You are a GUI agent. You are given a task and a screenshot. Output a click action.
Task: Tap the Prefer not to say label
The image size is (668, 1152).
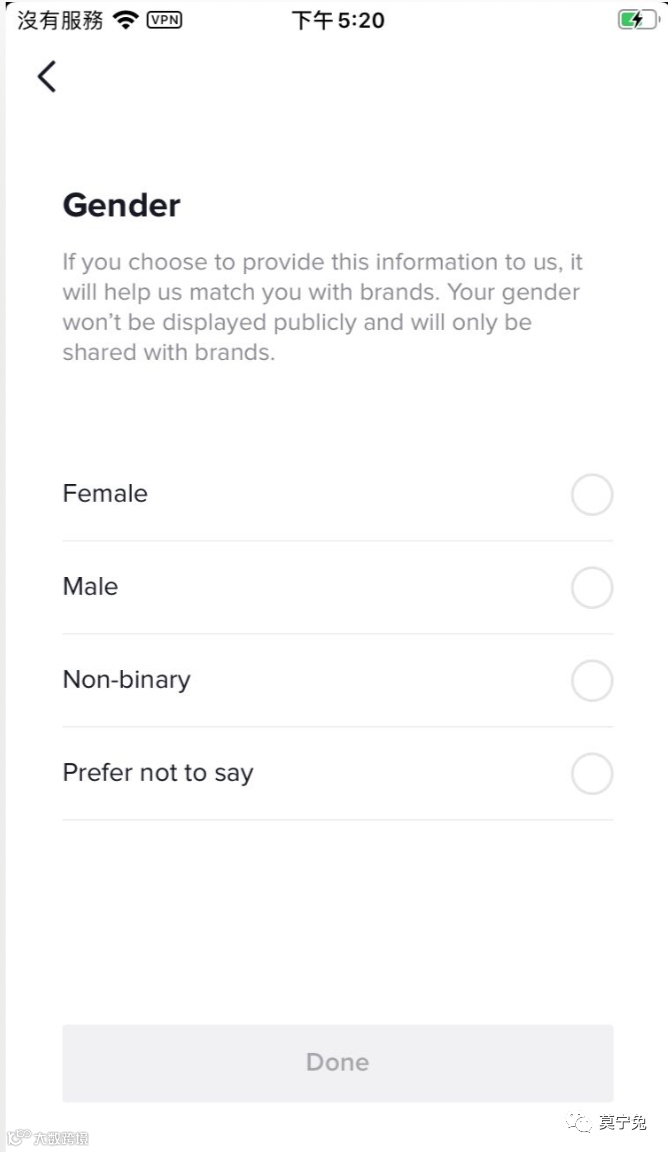(x=158, y=773)
